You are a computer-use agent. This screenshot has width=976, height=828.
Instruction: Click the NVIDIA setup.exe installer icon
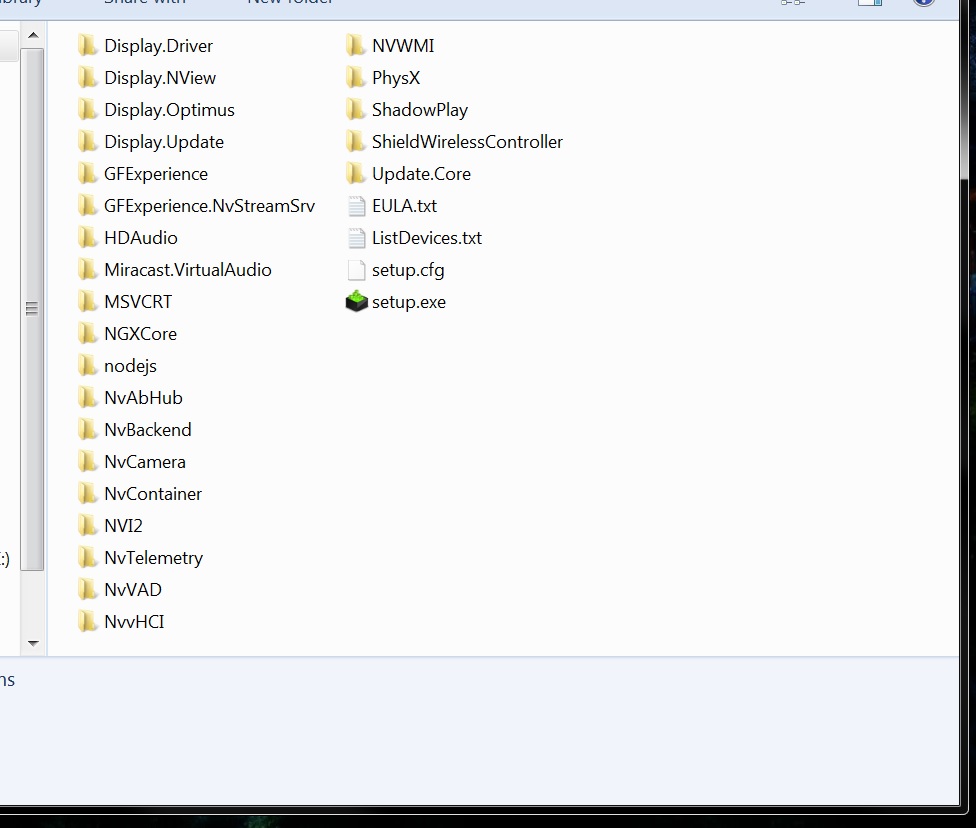357,301
